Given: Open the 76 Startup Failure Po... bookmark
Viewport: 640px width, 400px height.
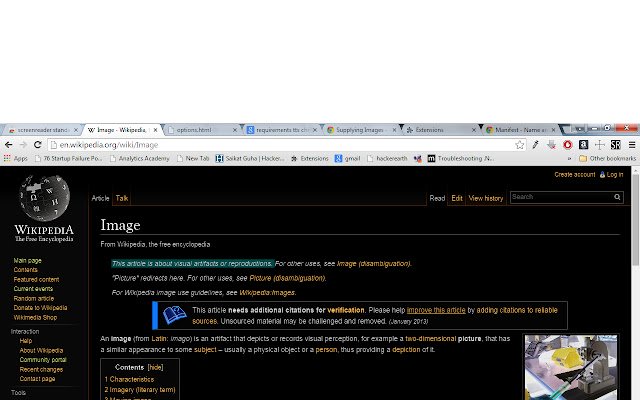Looking at the screenshot, I should click(69, 158).
